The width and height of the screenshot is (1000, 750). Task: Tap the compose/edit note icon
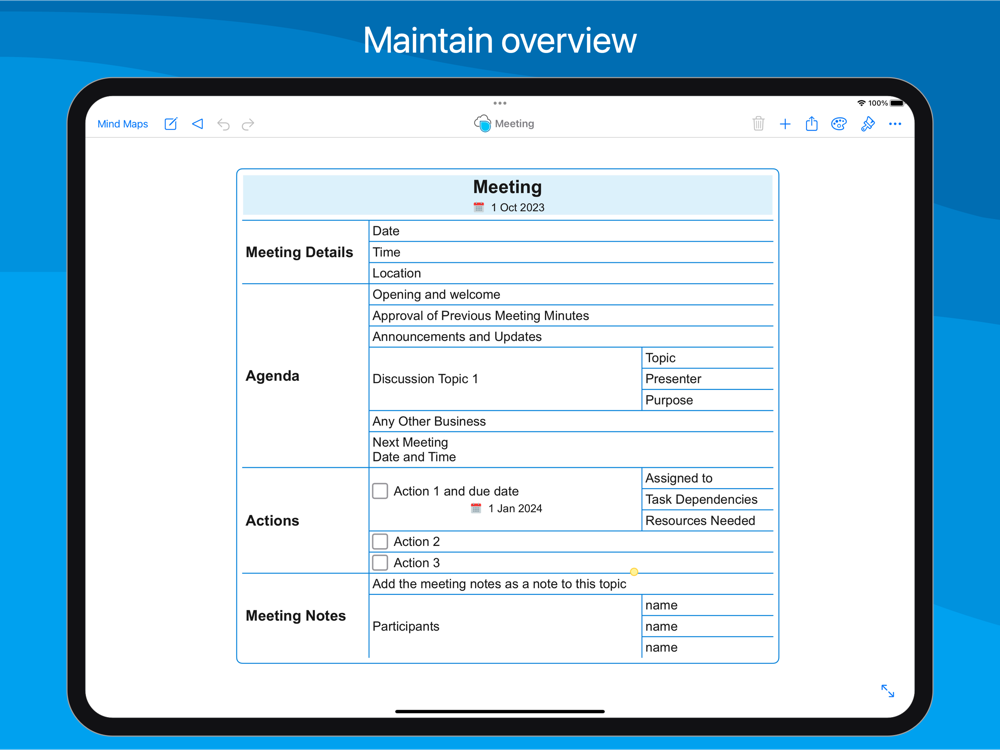point(171,124)
